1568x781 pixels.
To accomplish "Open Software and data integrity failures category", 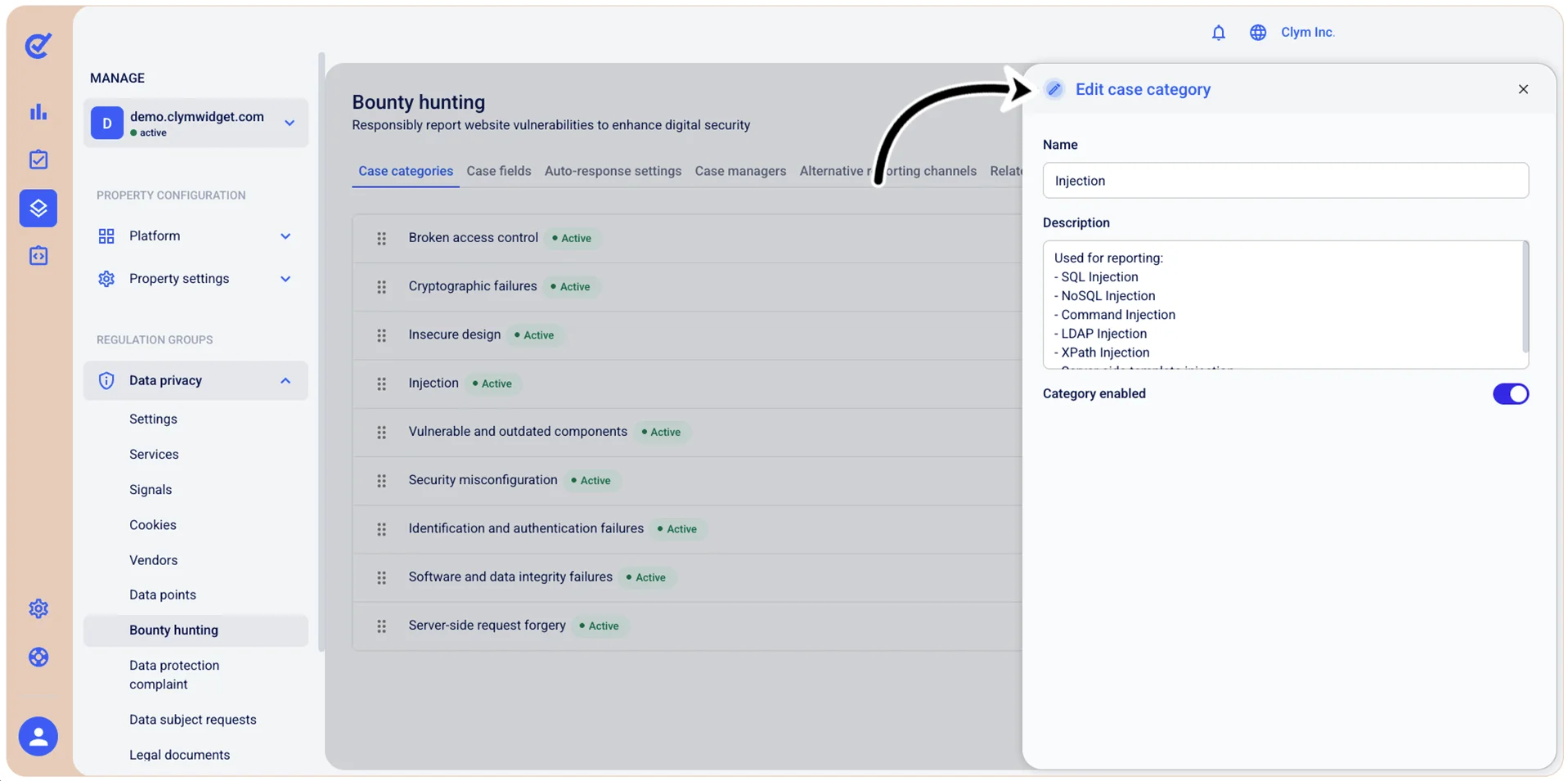I will pos(510,577).
